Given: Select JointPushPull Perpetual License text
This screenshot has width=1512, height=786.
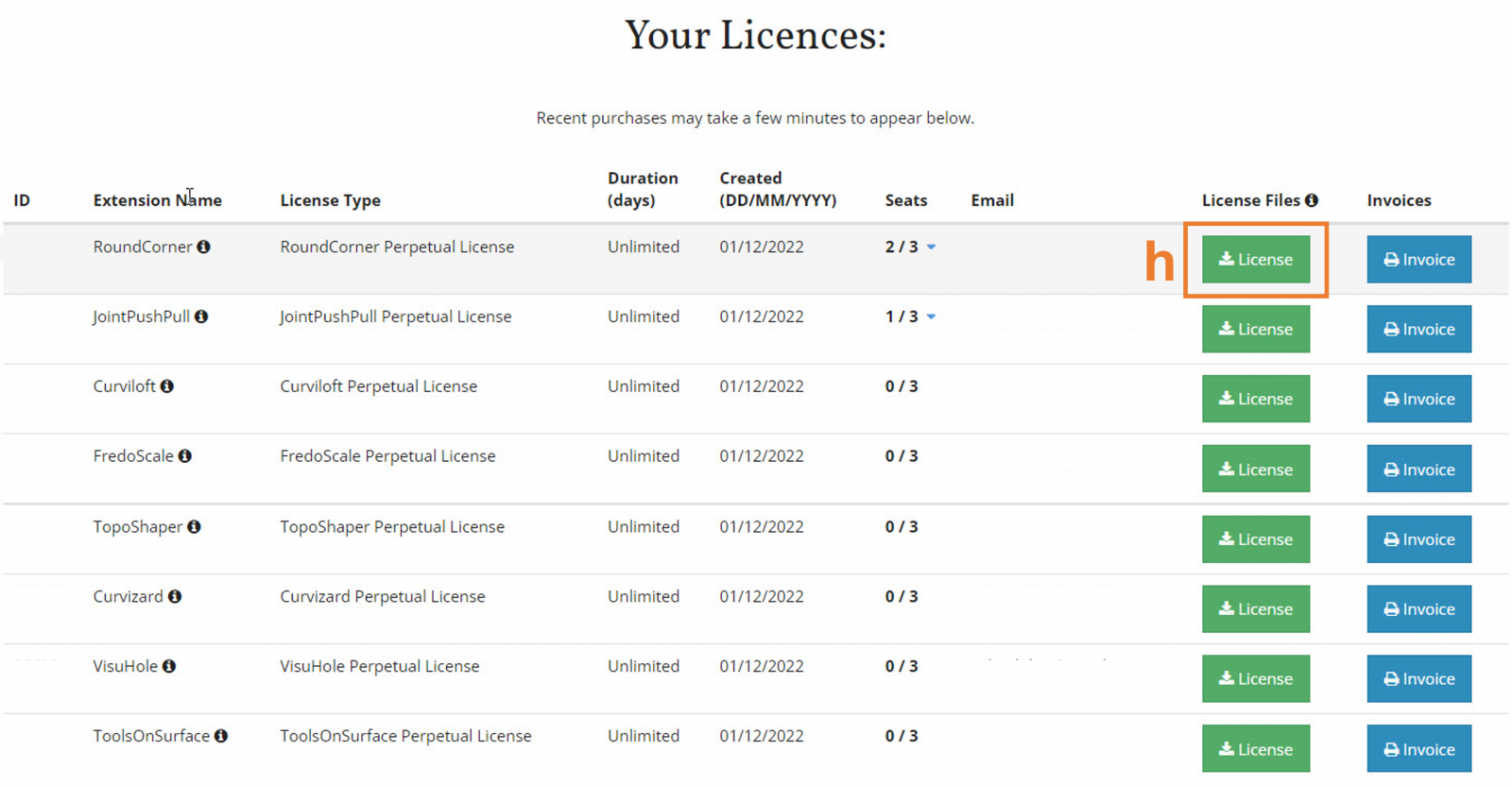Looking at the screenshot, I should point(395,316).
